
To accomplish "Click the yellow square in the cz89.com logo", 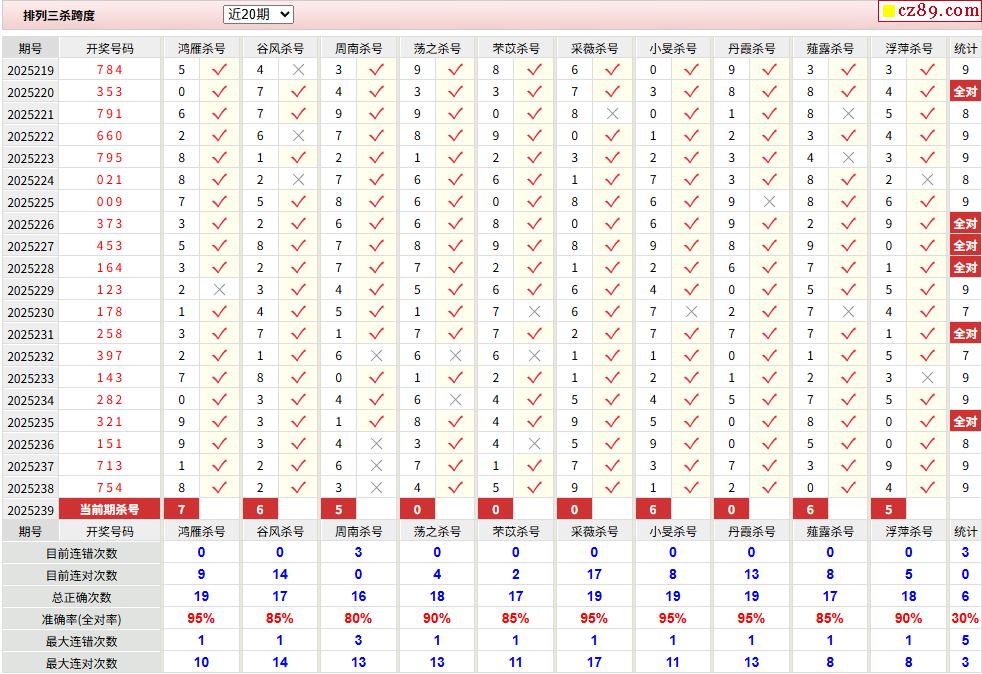I will pos(889,11).
